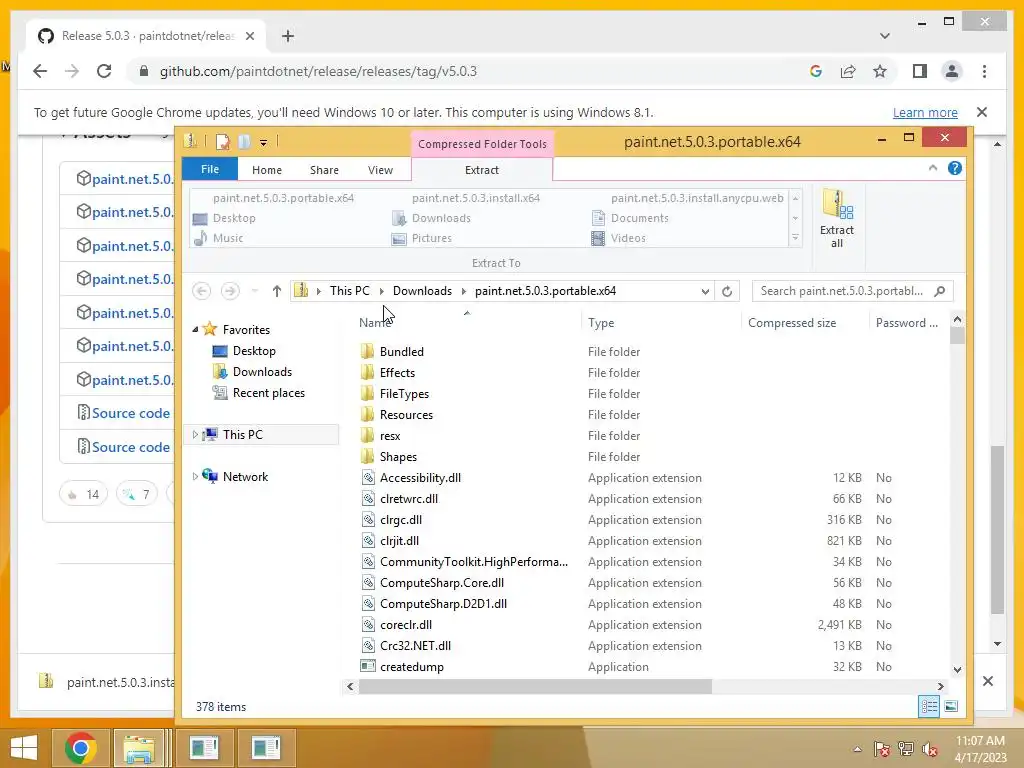Close the Chrome downloads bar

point(987,681)
